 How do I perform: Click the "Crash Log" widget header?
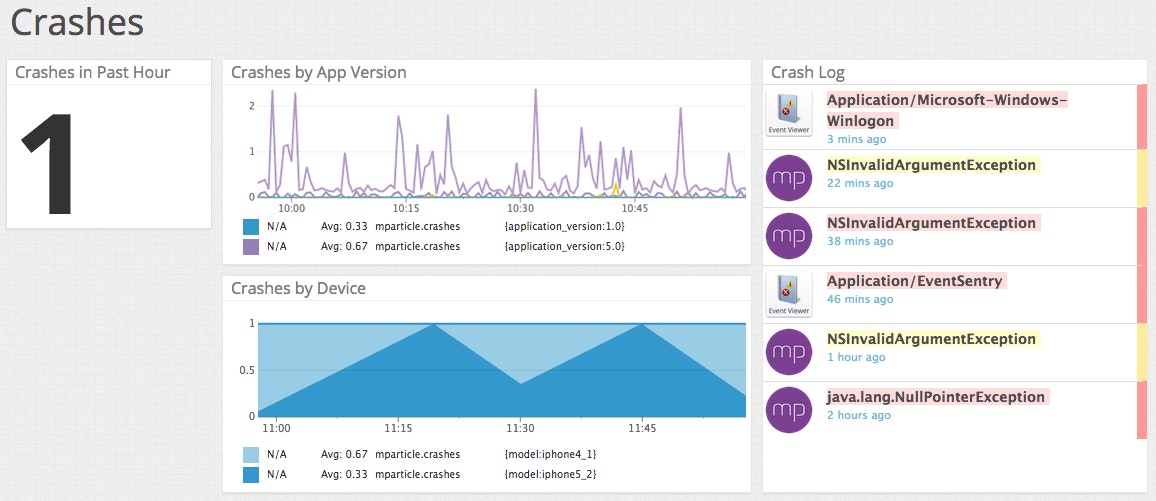pos(808,73)
